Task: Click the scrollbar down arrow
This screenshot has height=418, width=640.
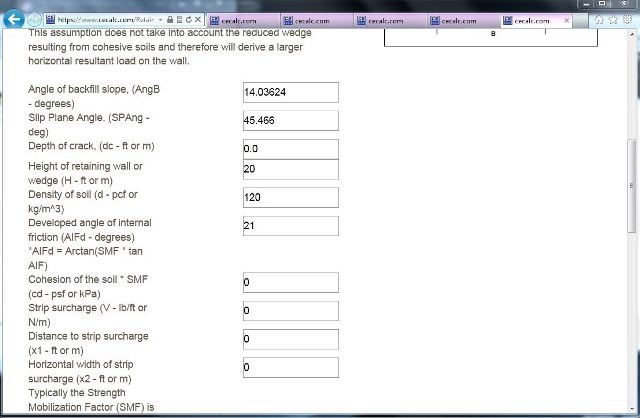Action: 632,408
